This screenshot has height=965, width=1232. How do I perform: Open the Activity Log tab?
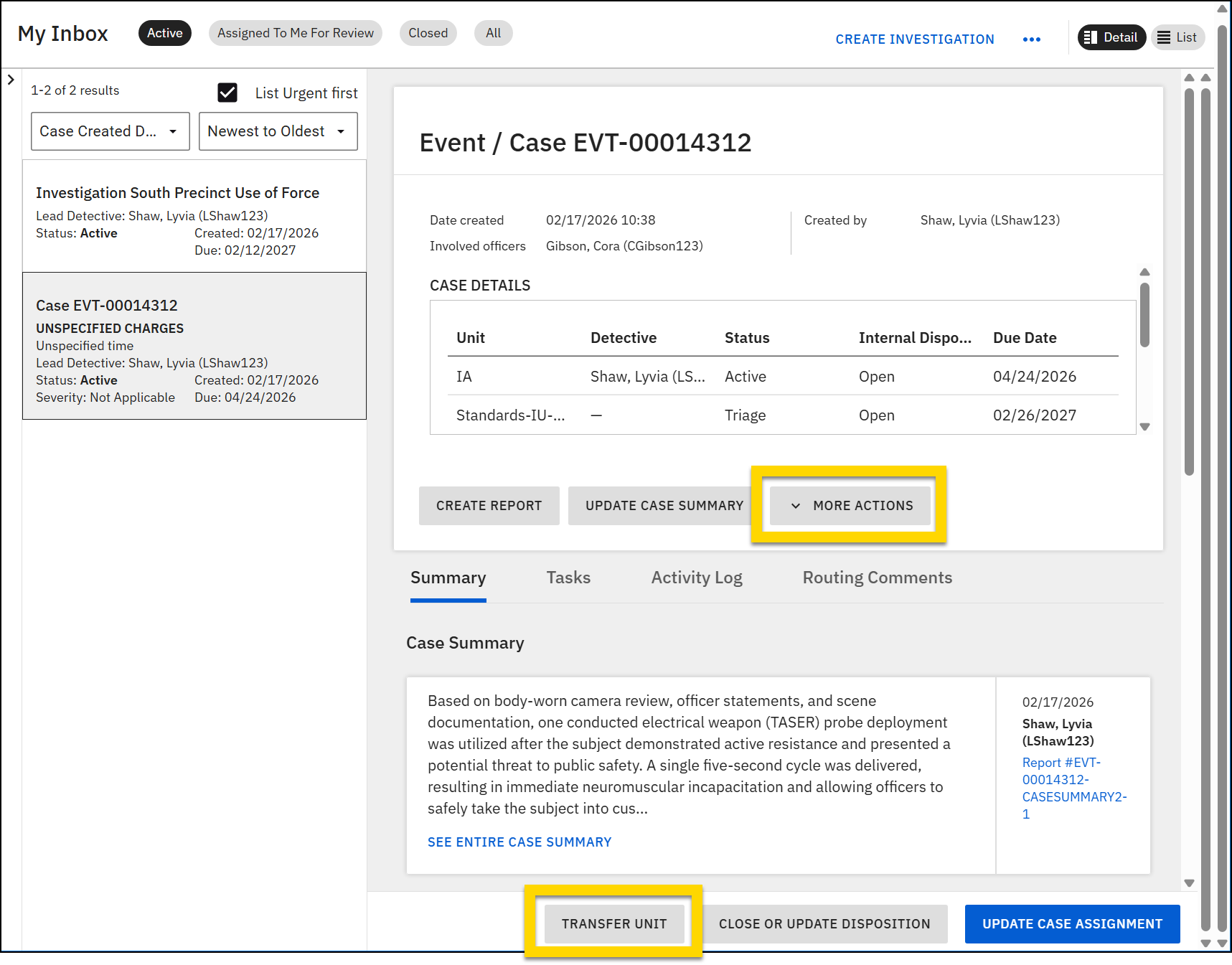[x=697, y=578]
